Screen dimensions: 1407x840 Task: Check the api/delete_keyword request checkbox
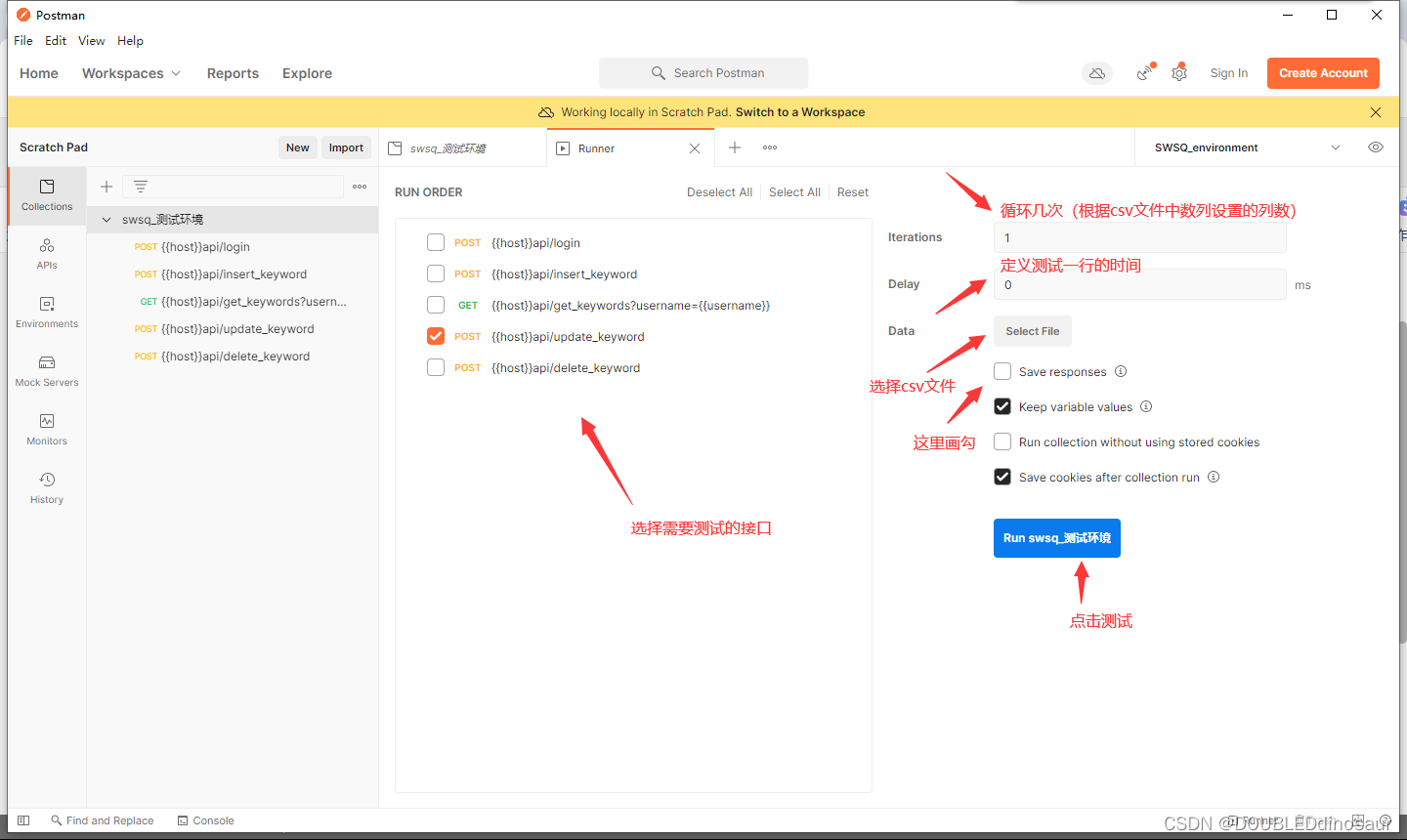(x=436, y=367)
